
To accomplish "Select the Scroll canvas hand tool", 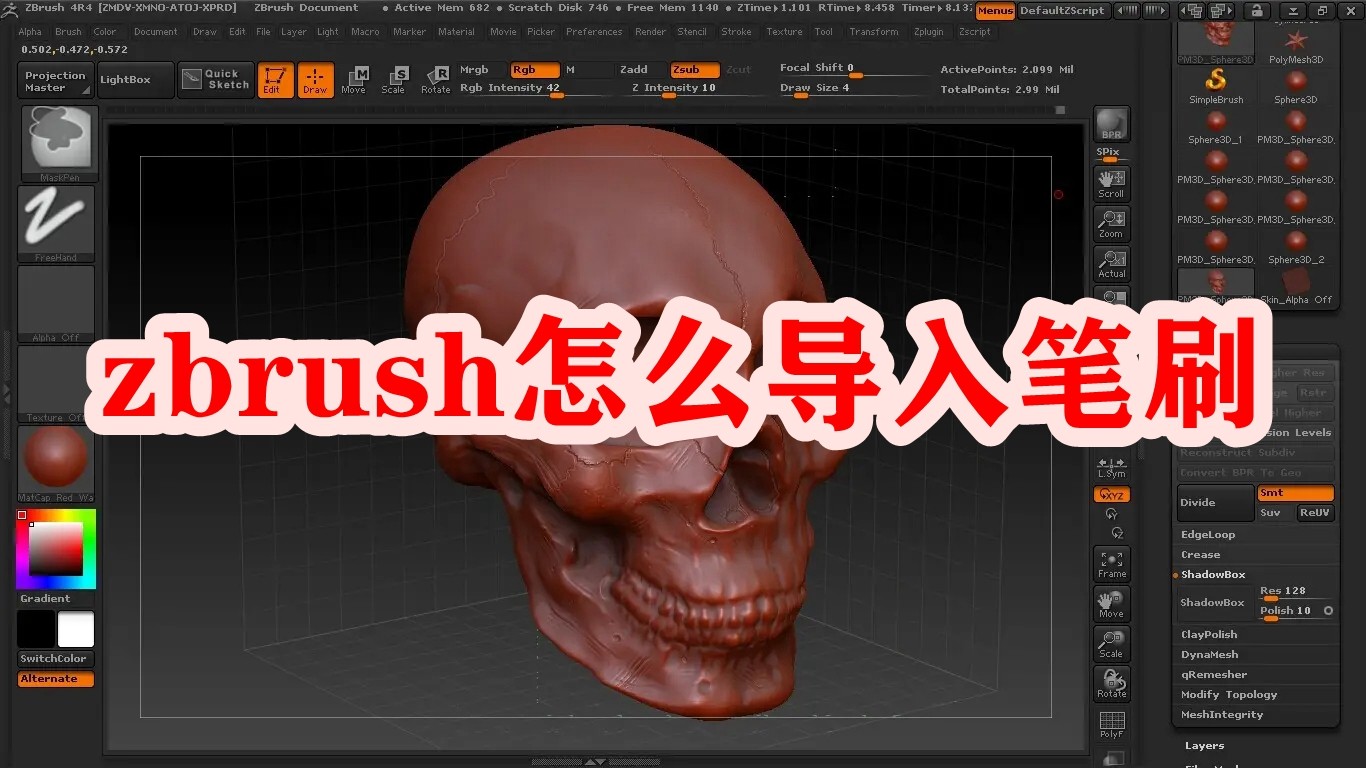I will point(1111,183).
